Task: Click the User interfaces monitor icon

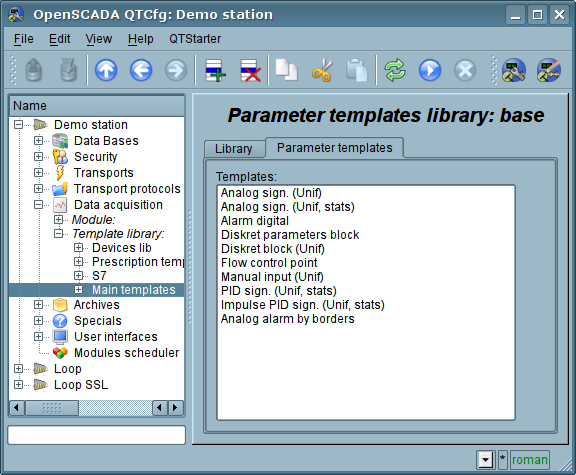Action: 60,337
